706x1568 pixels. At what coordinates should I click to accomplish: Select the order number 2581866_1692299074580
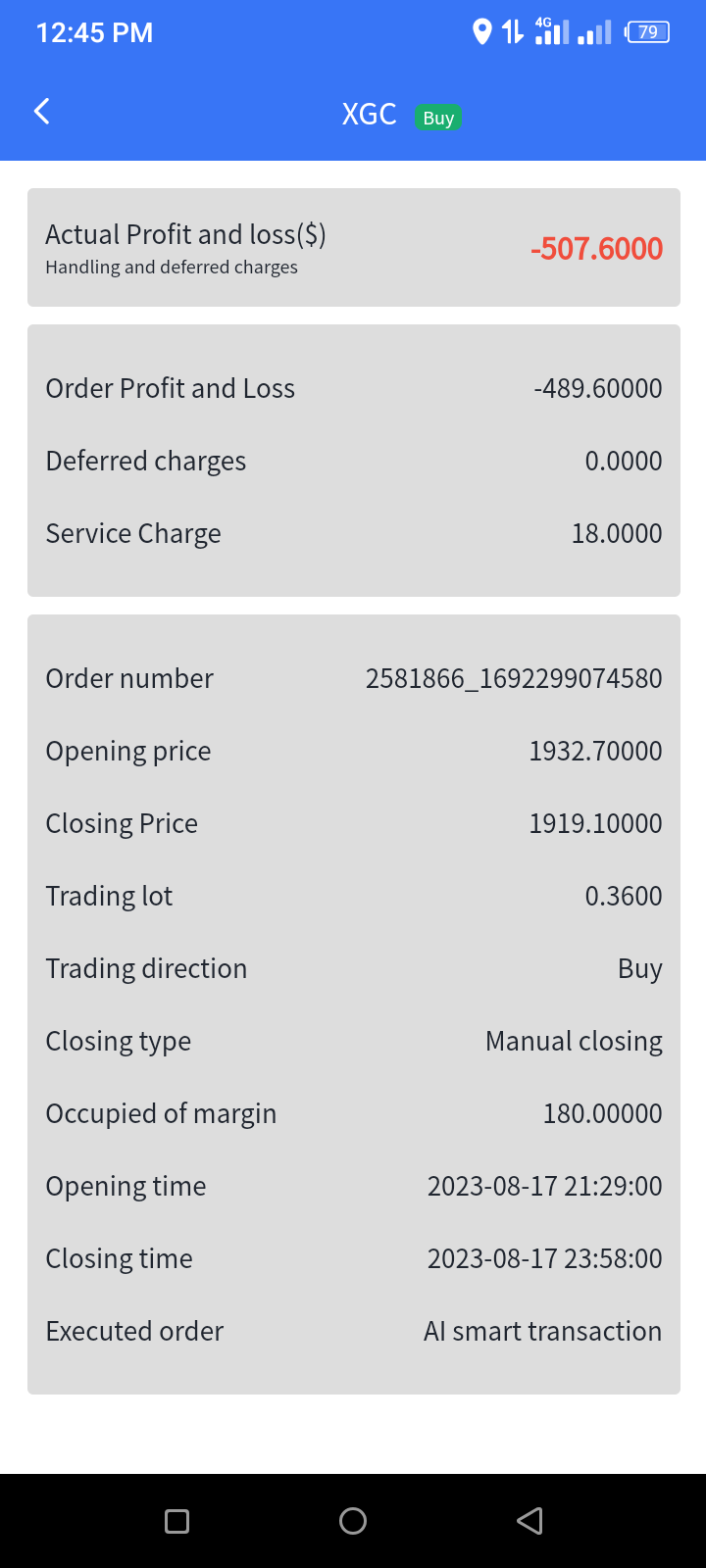[x=514, y=678]
